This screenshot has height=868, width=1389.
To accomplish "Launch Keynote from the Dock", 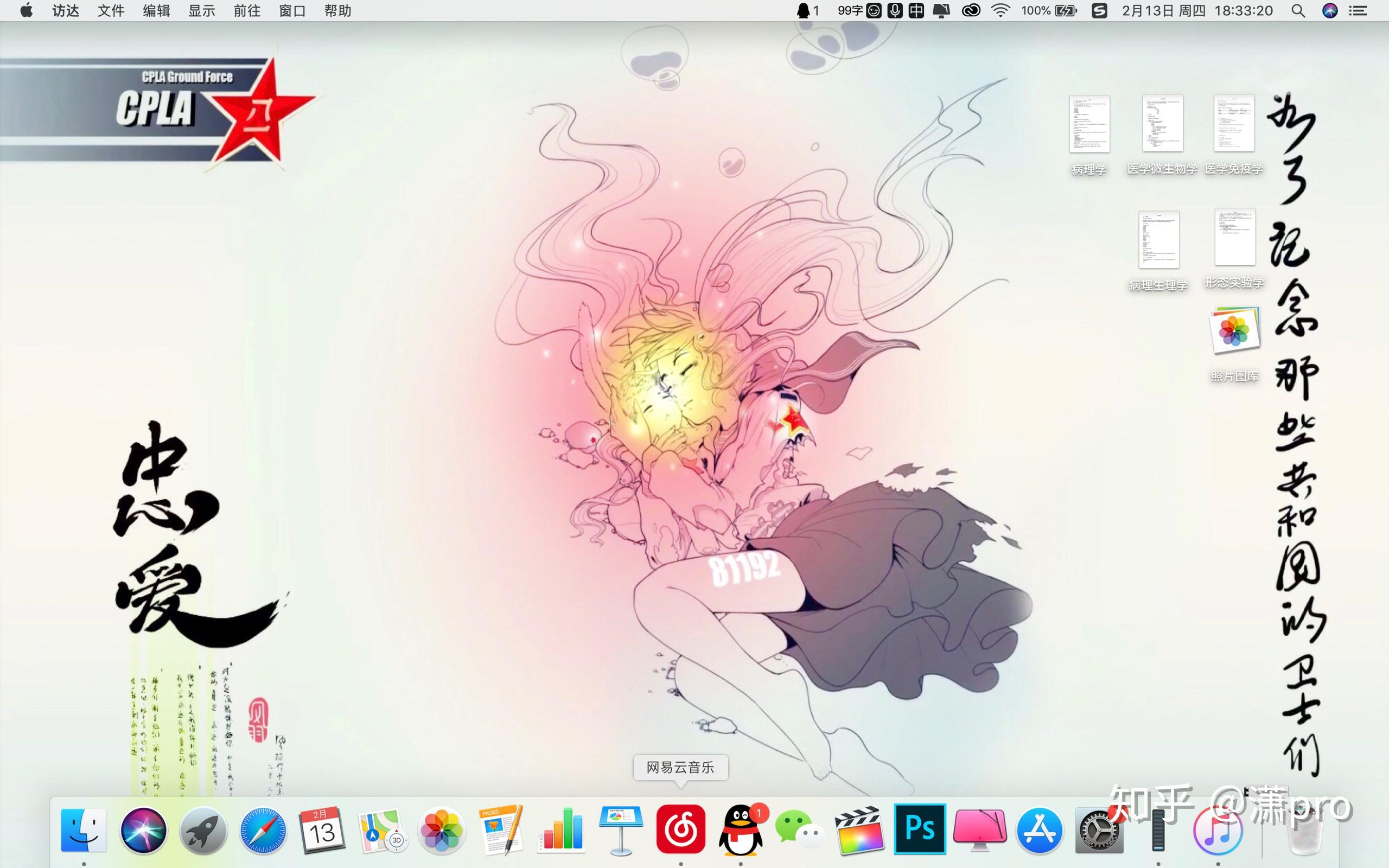I will tap(621, 830).
